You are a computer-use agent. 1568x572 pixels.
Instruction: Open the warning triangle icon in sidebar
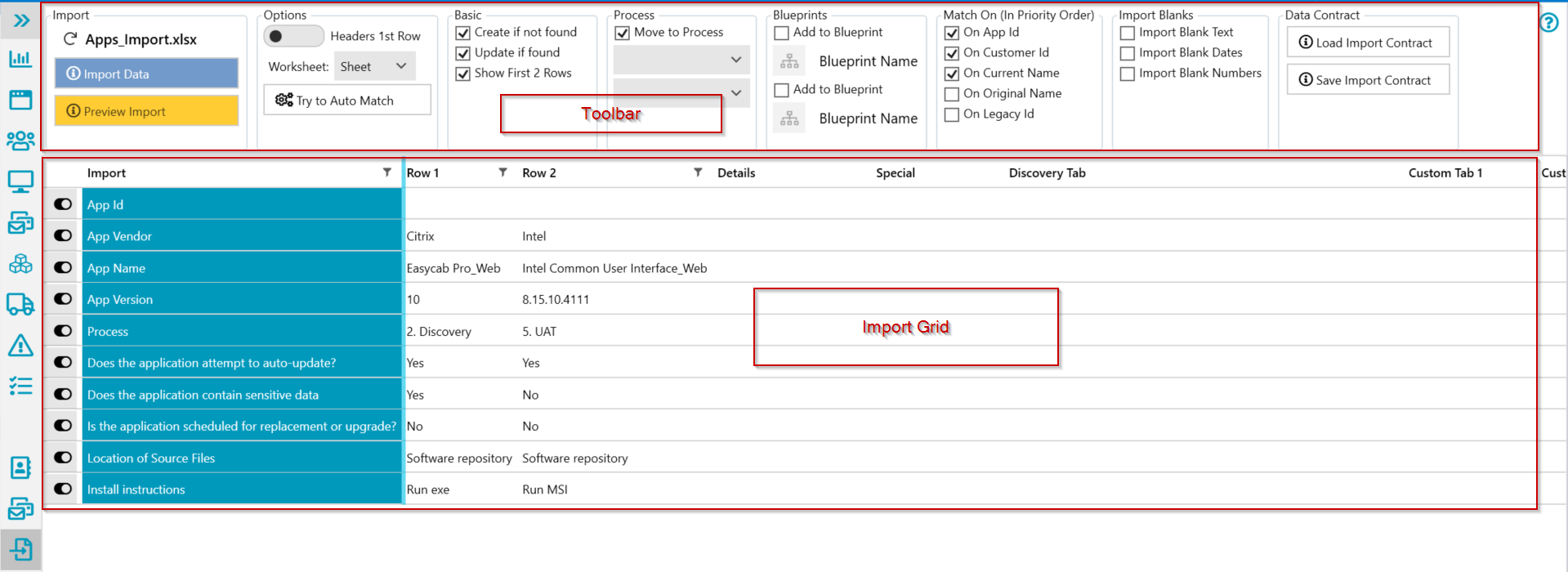click(x=20, y=345)
